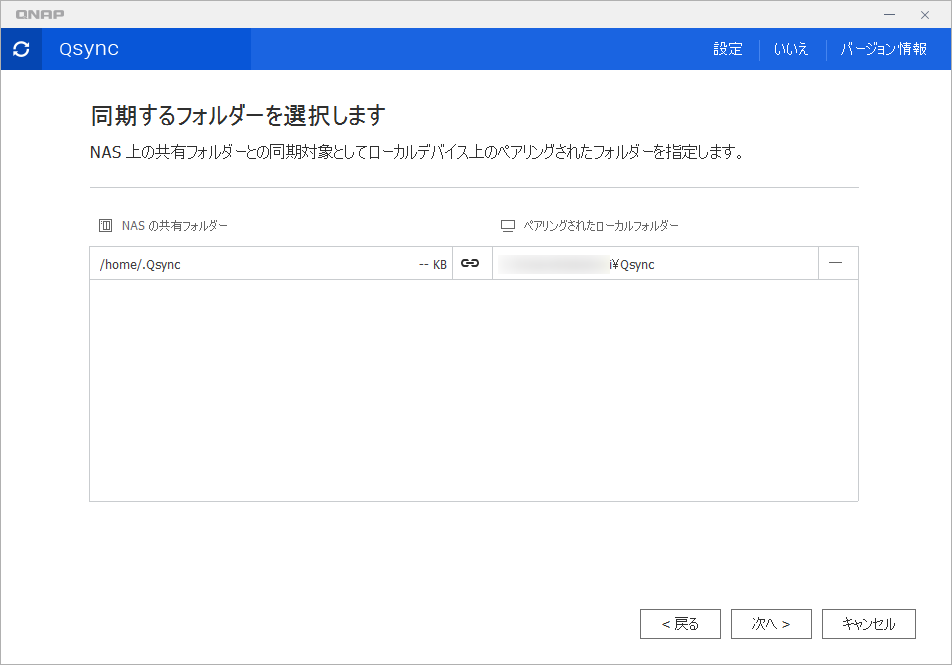The image size is (952, 665).
Task: Go back with the < 戻る button
Action: pyautogui.click(x=680, y=624)
